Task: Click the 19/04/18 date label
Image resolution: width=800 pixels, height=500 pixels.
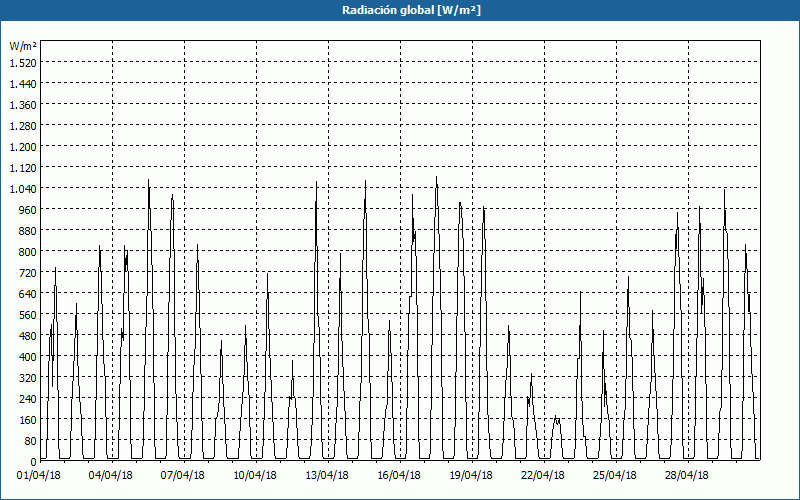Action: coord(471,476)
